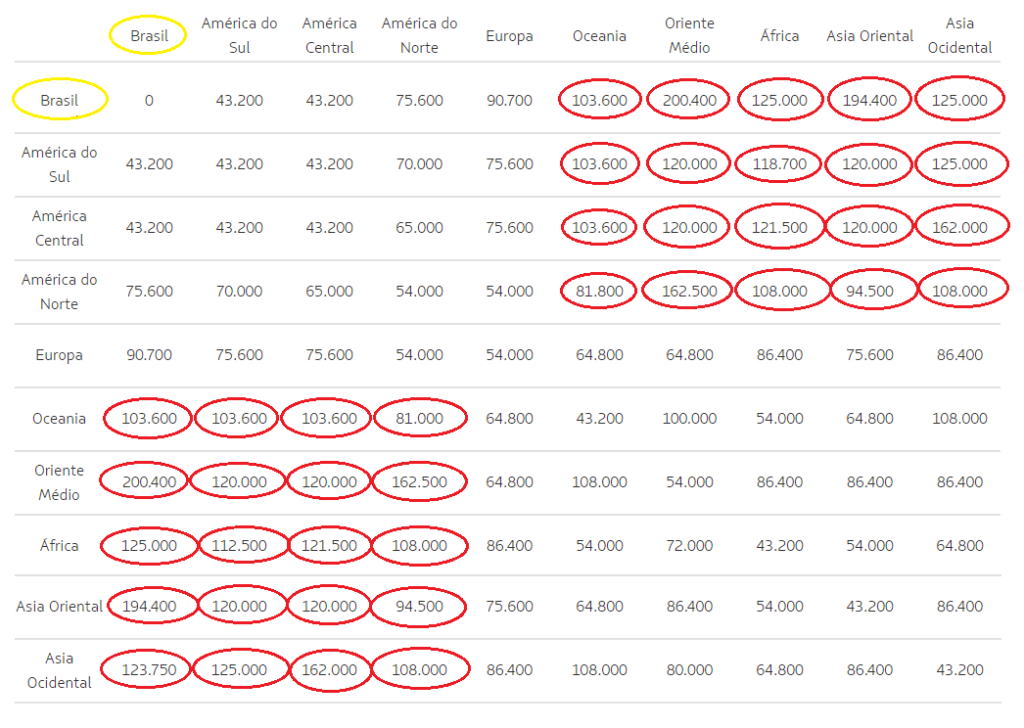This screenshot has height=728, width=1024.
Task: Select the 43.200 cell in Oceania row
Action: pyautogui.click(x=599, y=418)
